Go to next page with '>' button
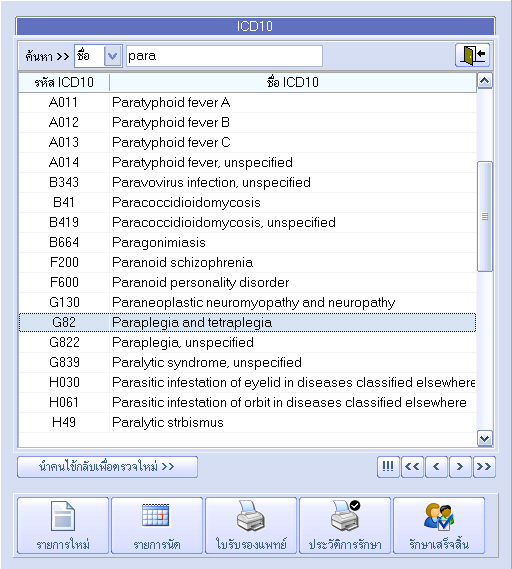This screenshot has width=512, height=569. (x=460, y=467)
